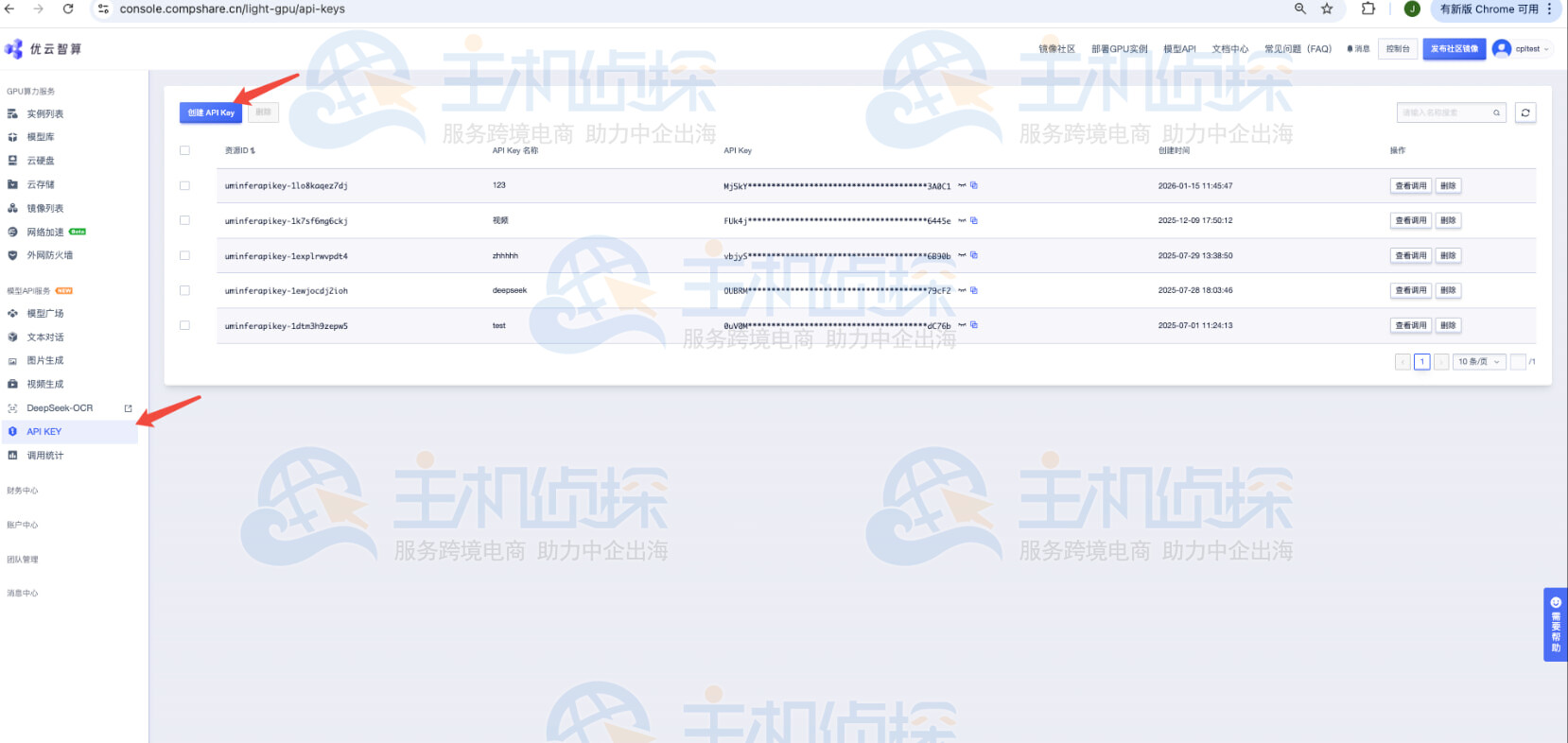Copy the API key named test
Viewport: 1568px width, 743px height.
pos(974,325)
